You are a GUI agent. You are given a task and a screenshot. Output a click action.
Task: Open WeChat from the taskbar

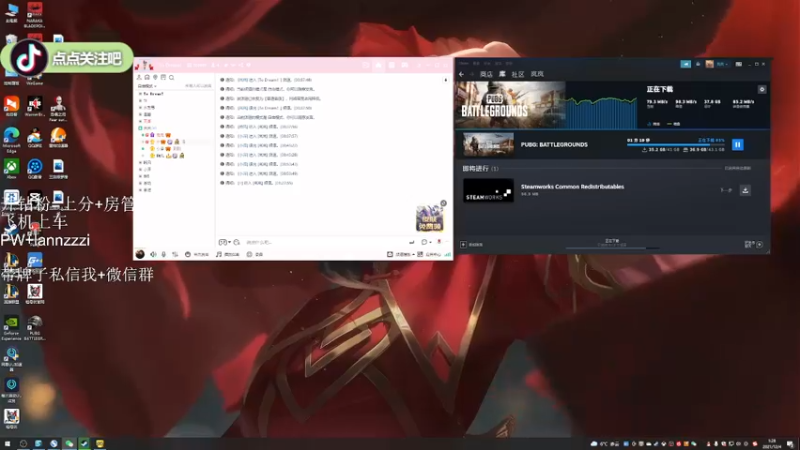(x=69, y=444)
